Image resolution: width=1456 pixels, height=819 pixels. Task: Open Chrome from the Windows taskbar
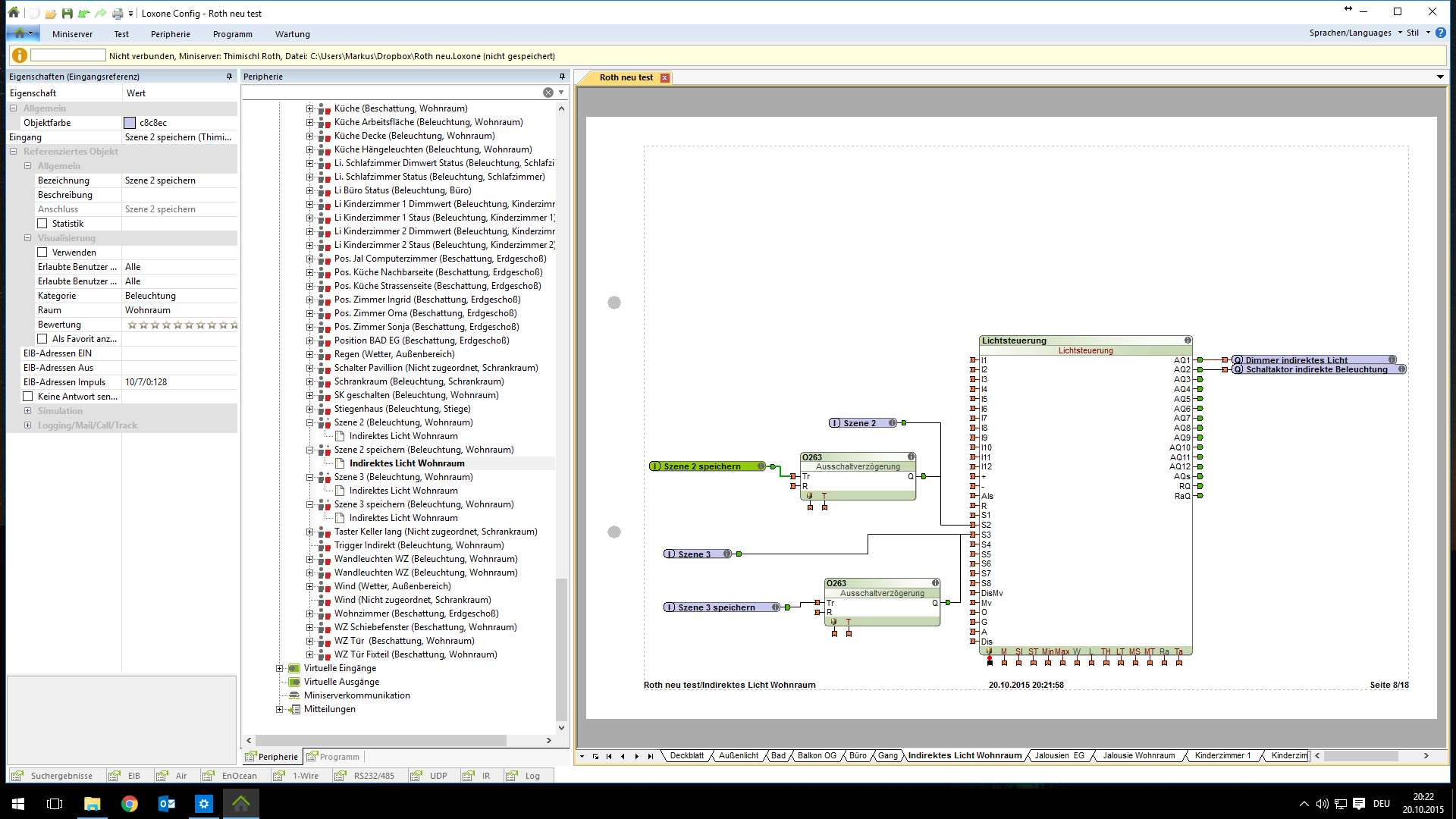click(130, 804)
